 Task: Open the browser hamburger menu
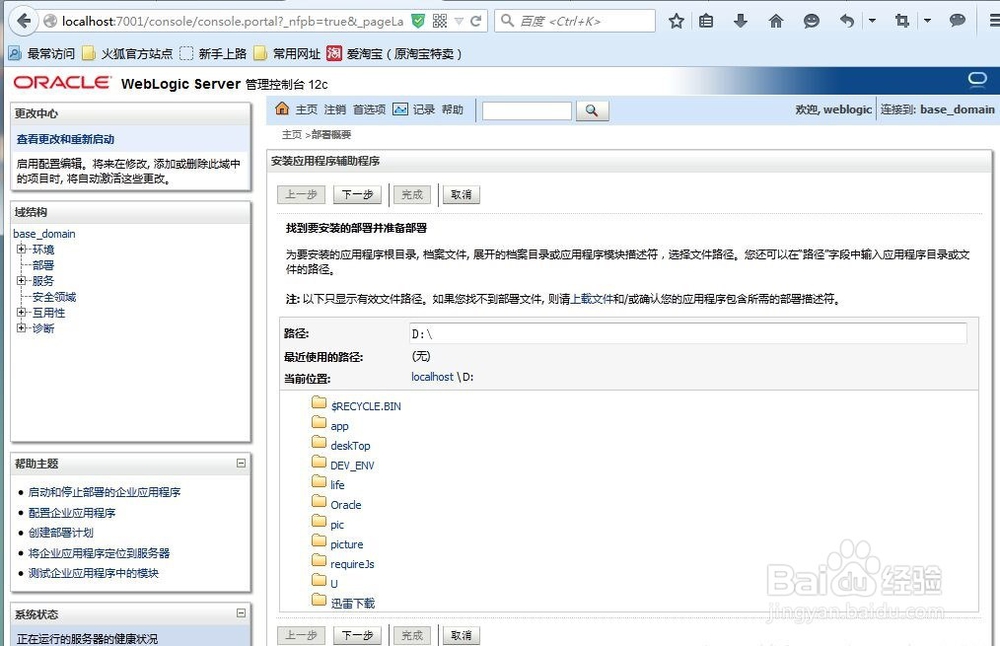[994, 21]
